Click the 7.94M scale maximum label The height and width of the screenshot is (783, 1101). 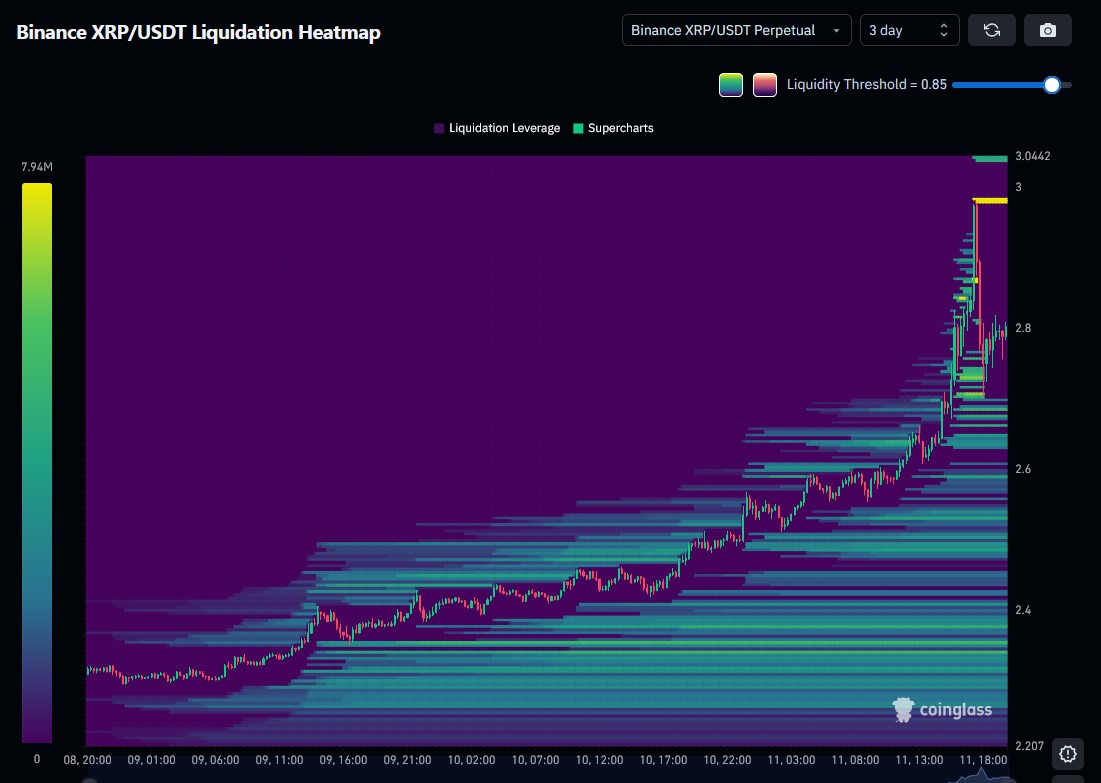37,166
